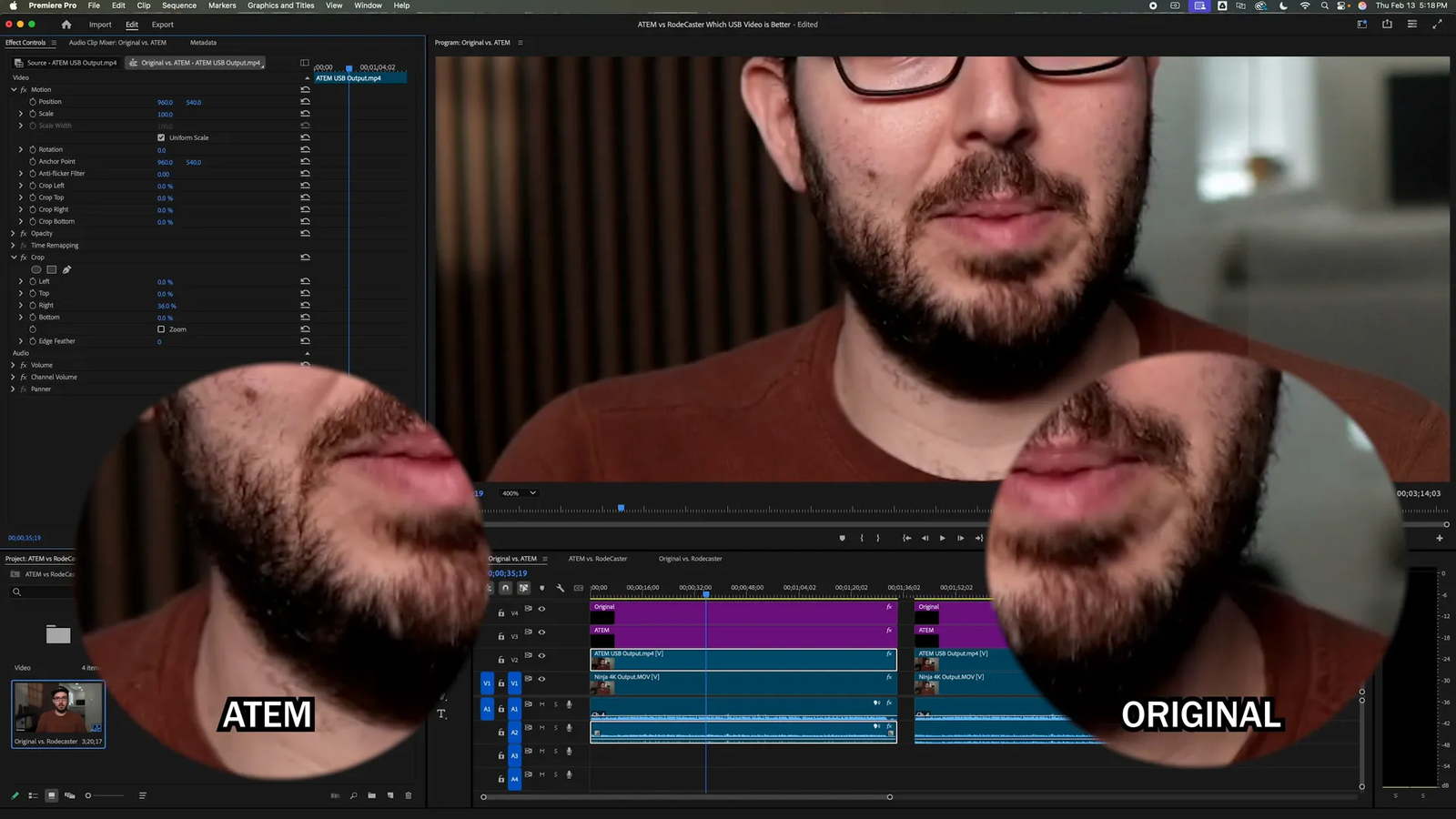1456x819 pixels.
Task: Open timeline display settings wrench
Action: point(560,588)
